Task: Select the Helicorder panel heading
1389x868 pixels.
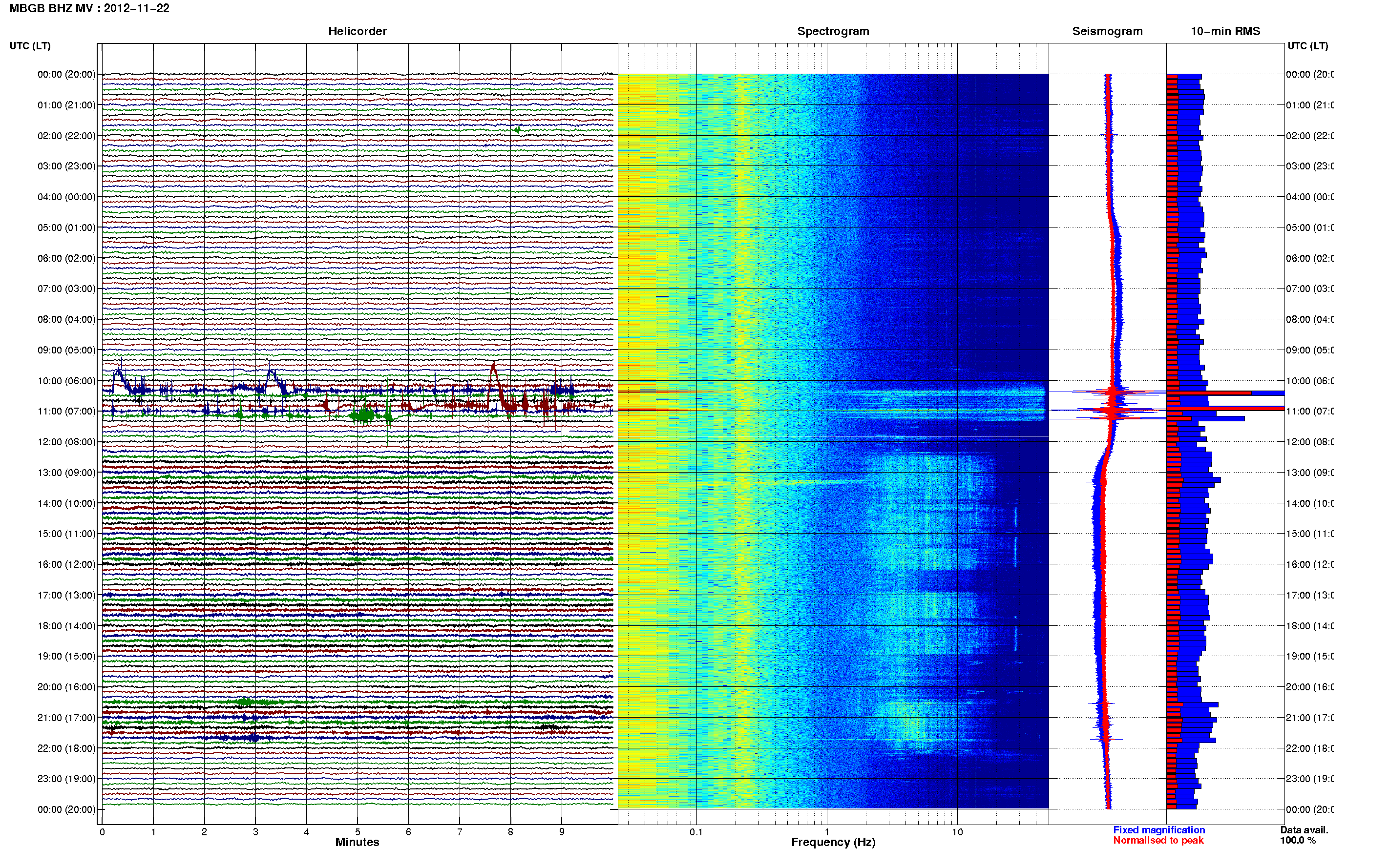Action: [357, 31]
